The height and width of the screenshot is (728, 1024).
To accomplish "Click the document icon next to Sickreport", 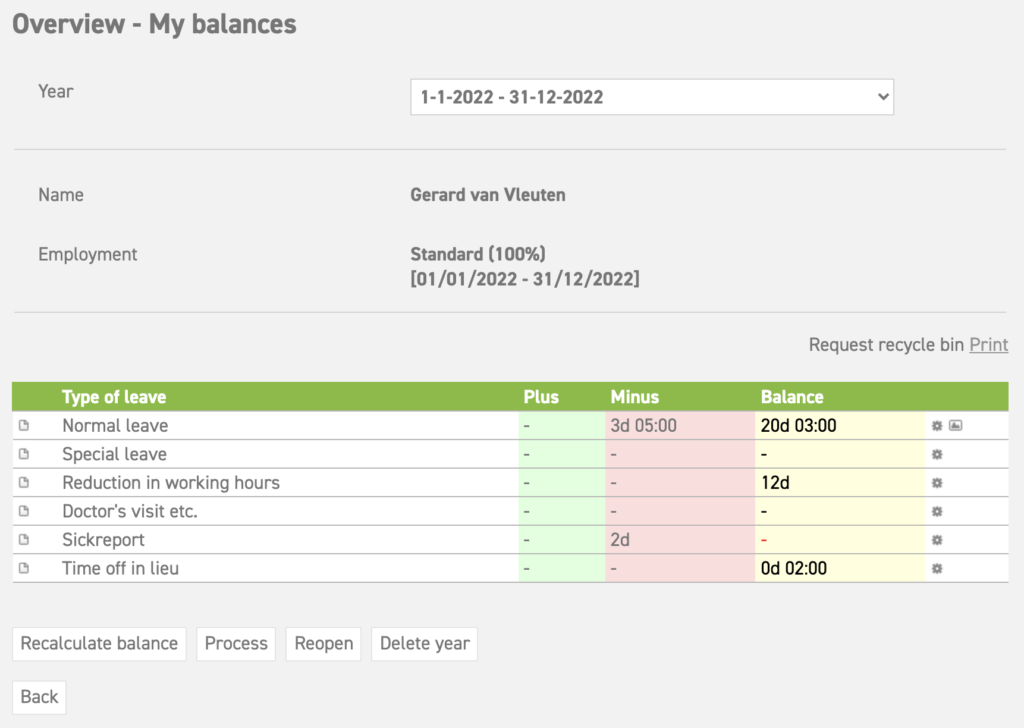I will (x=22, y=539).
